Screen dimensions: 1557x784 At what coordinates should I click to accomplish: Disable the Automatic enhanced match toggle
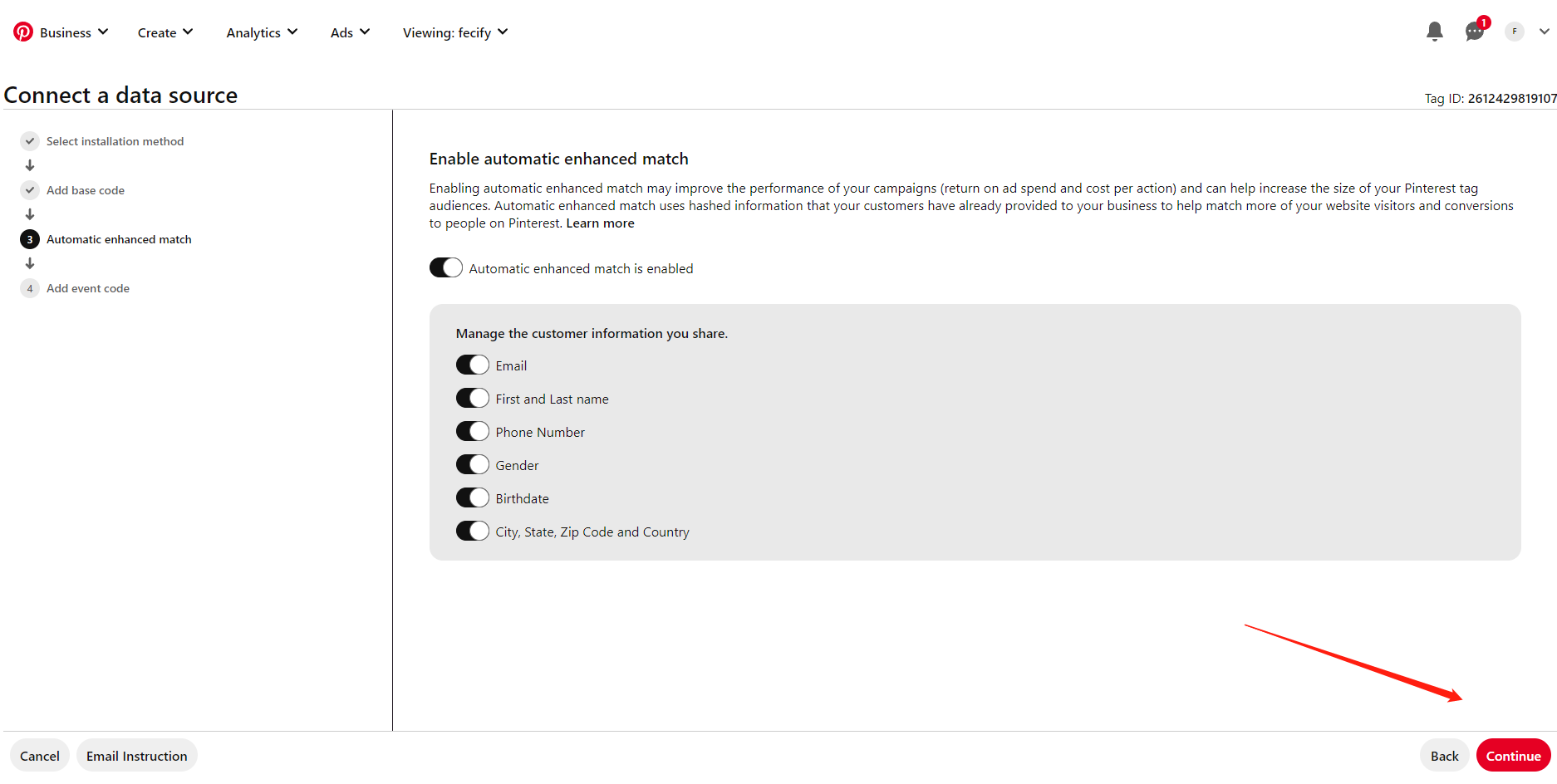pyautogui.click(x=446, y=267)
